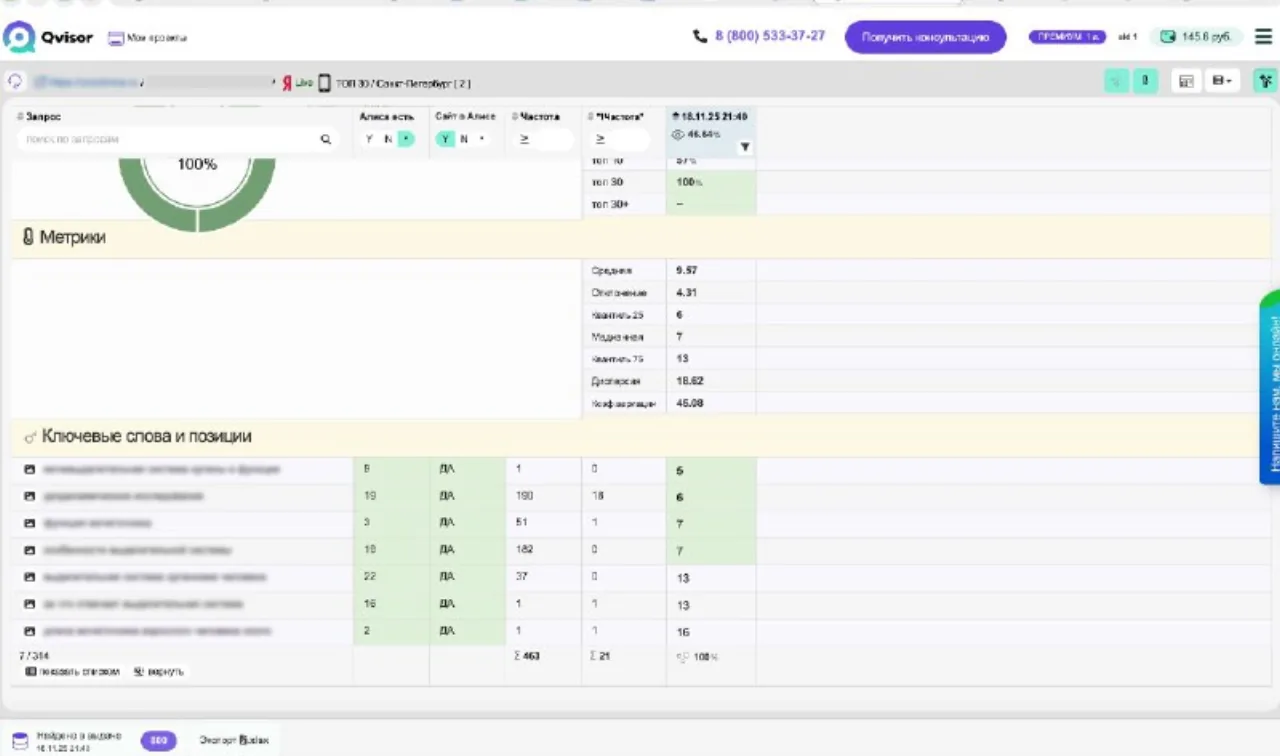
Task: Click the database icon beside Найдено в выдаче
Action: tap(20, 741)
